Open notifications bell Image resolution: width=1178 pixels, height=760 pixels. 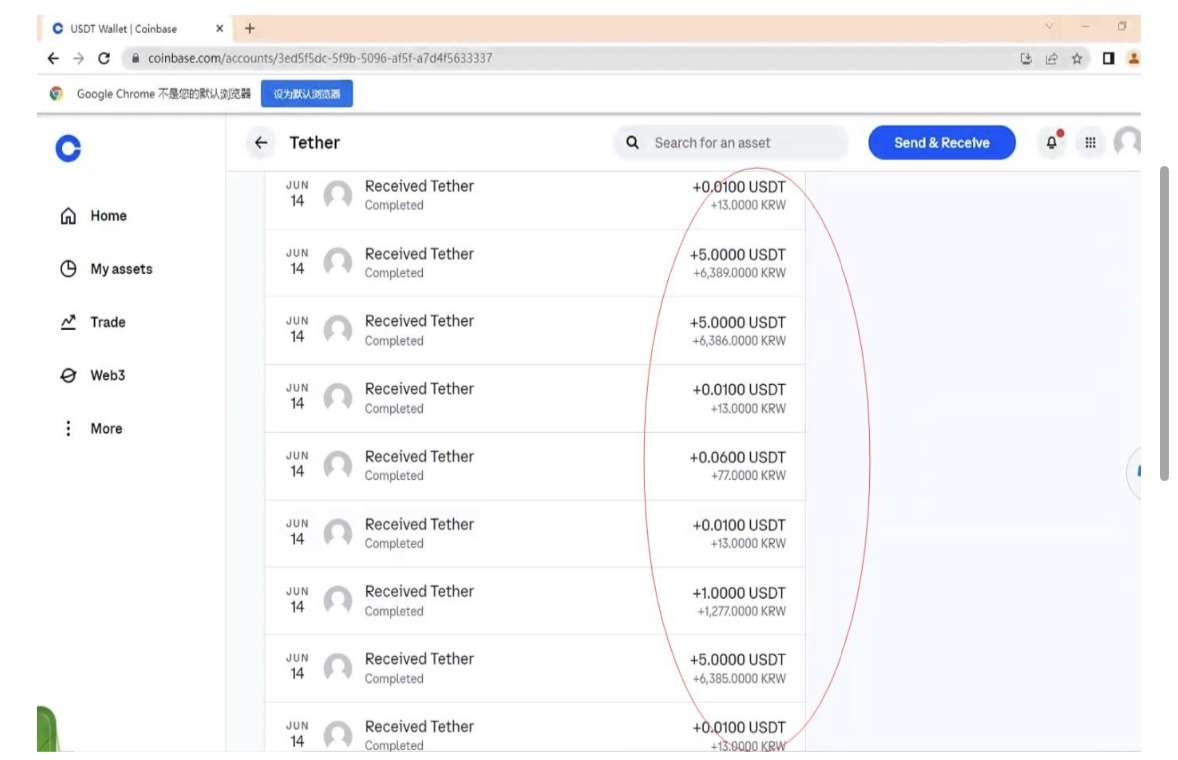point(1052,143)
